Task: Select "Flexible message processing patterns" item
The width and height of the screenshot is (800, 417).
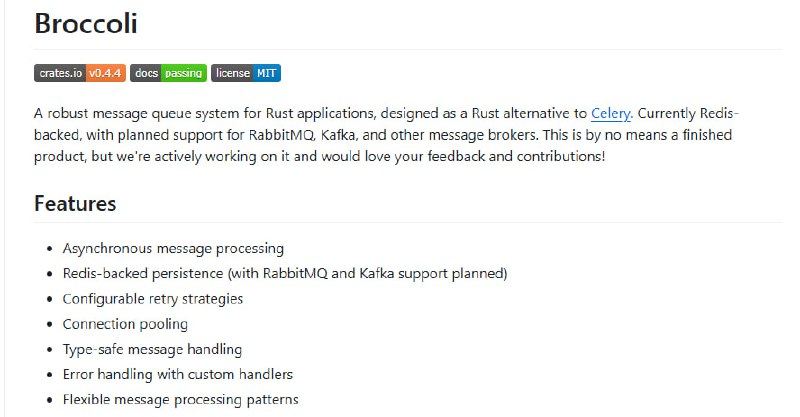Action: click(x=180, y=400)
